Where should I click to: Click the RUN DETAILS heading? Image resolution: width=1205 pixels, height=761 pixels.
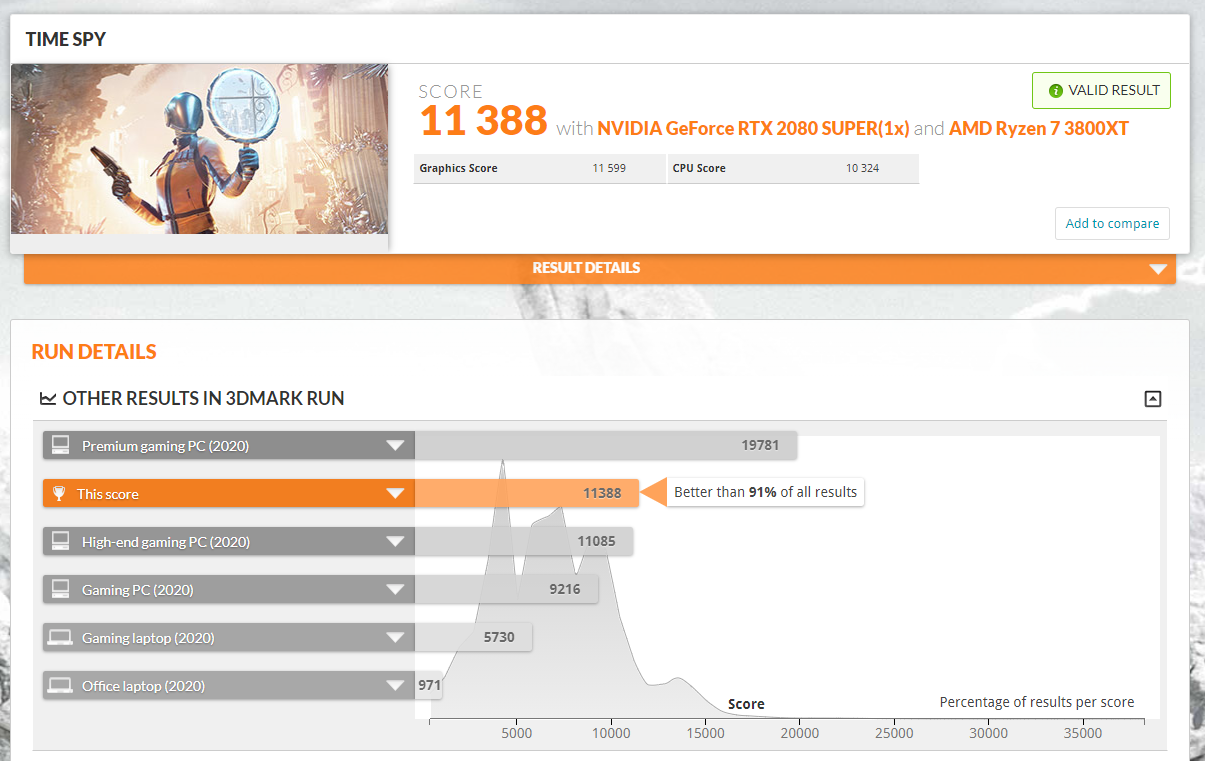pos(94,352)
